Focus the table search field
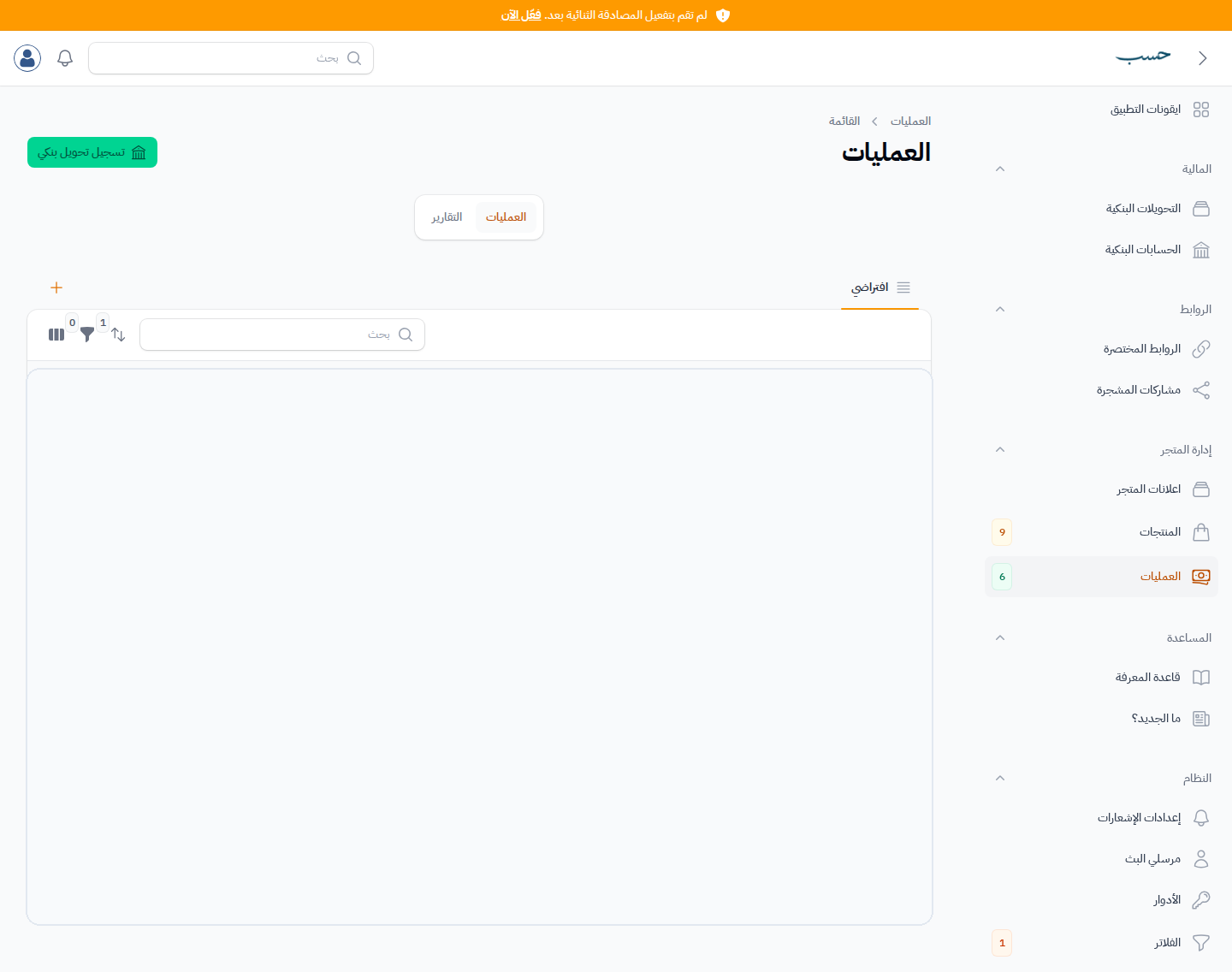1232x972 pixels. click(x=282, y=335)
